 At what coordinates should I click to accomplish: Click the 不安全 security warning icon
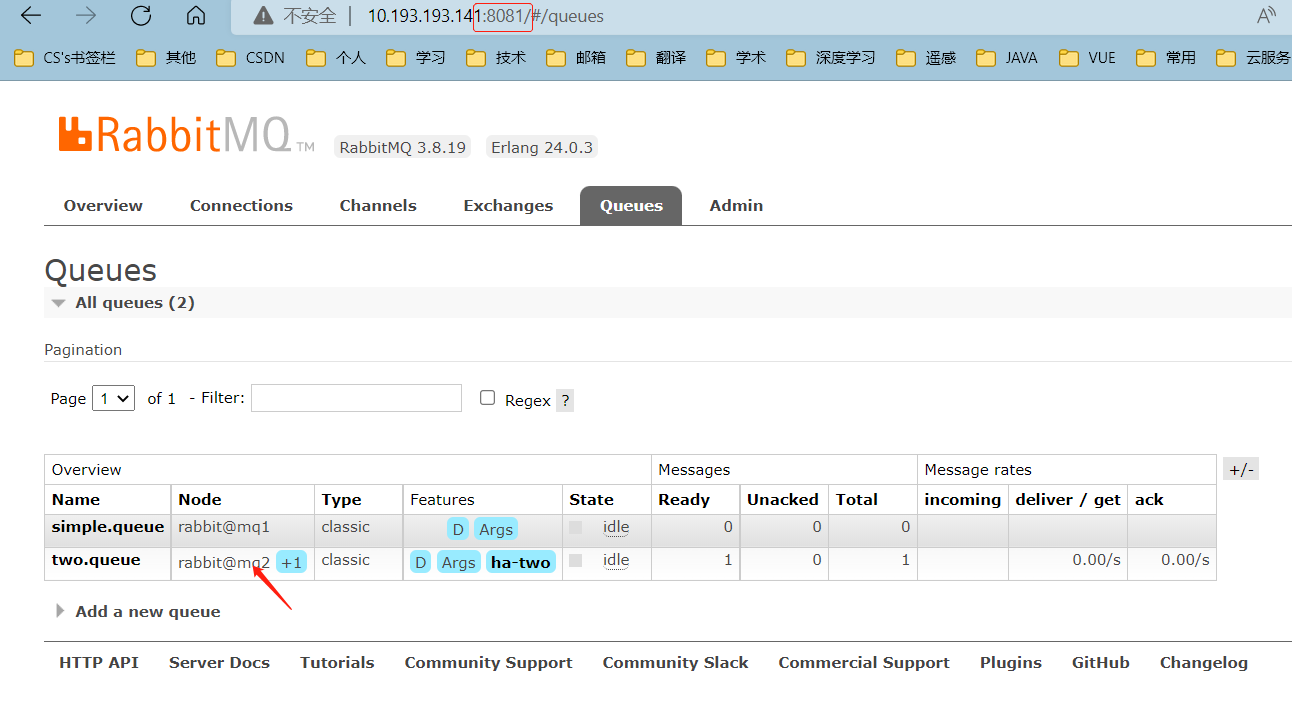[263, 16]
